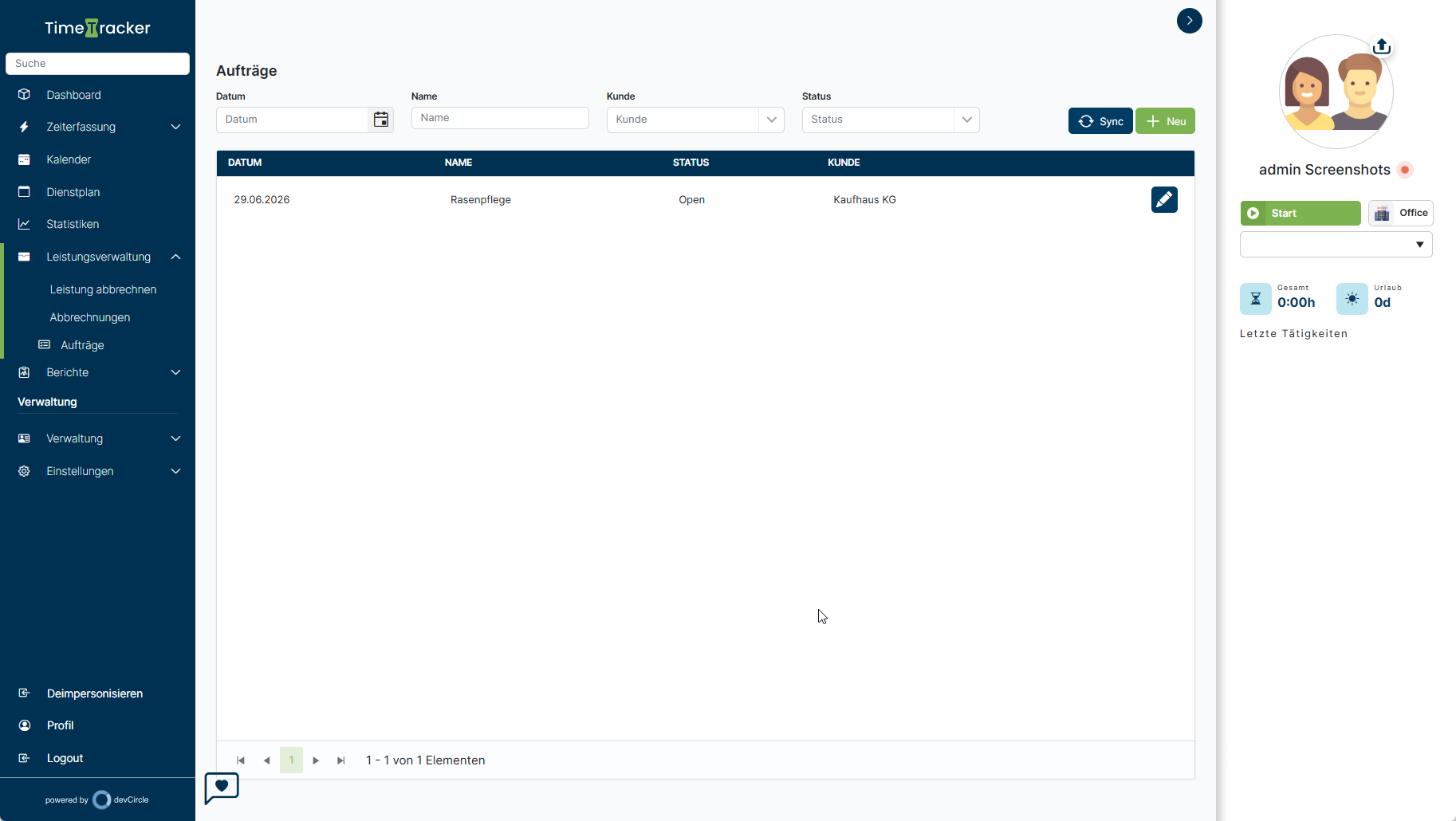Go to the next page of results
This screenshot has width=1456, height=821.
tap(316, 760)
